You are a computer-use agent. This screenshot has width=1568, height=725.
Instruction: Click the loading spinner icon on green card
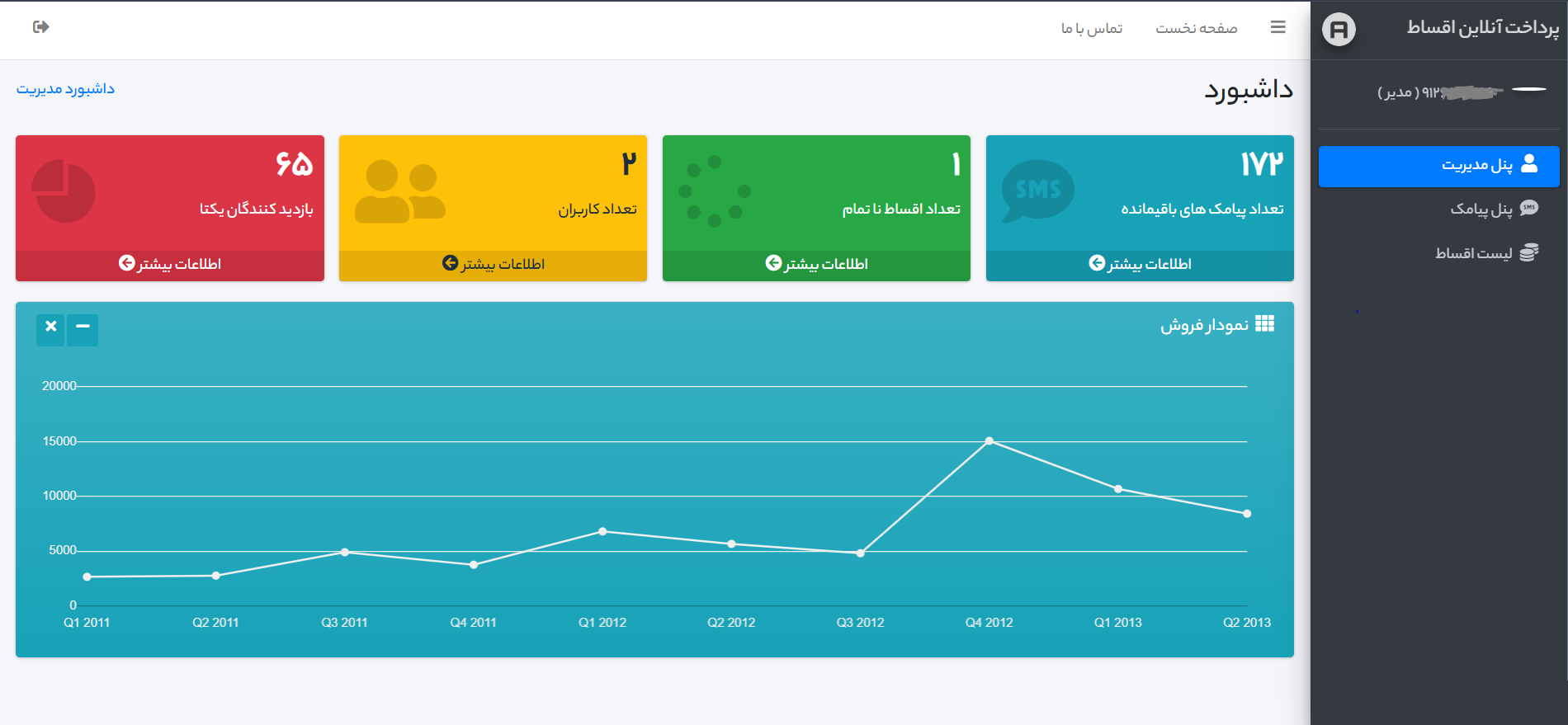coord(714,191)
